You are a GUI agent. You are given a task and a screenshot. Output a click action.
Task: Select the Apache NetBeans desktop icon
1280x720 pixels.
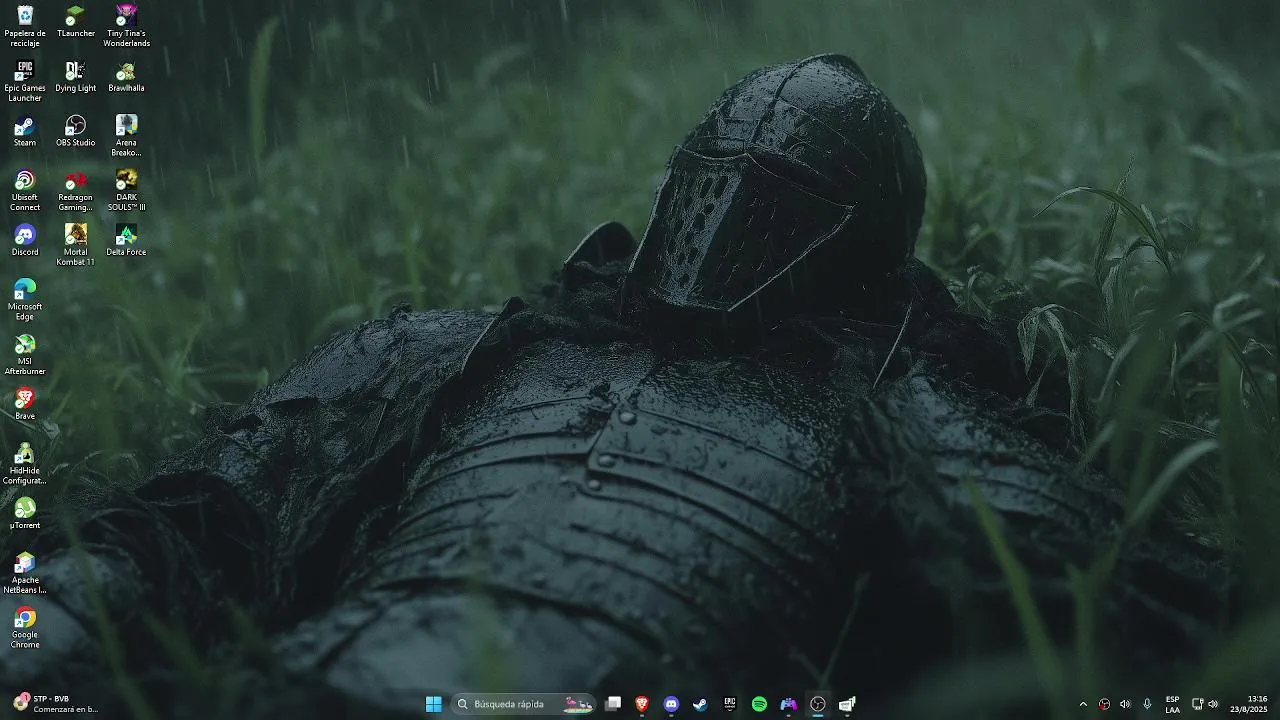[25, 573]
